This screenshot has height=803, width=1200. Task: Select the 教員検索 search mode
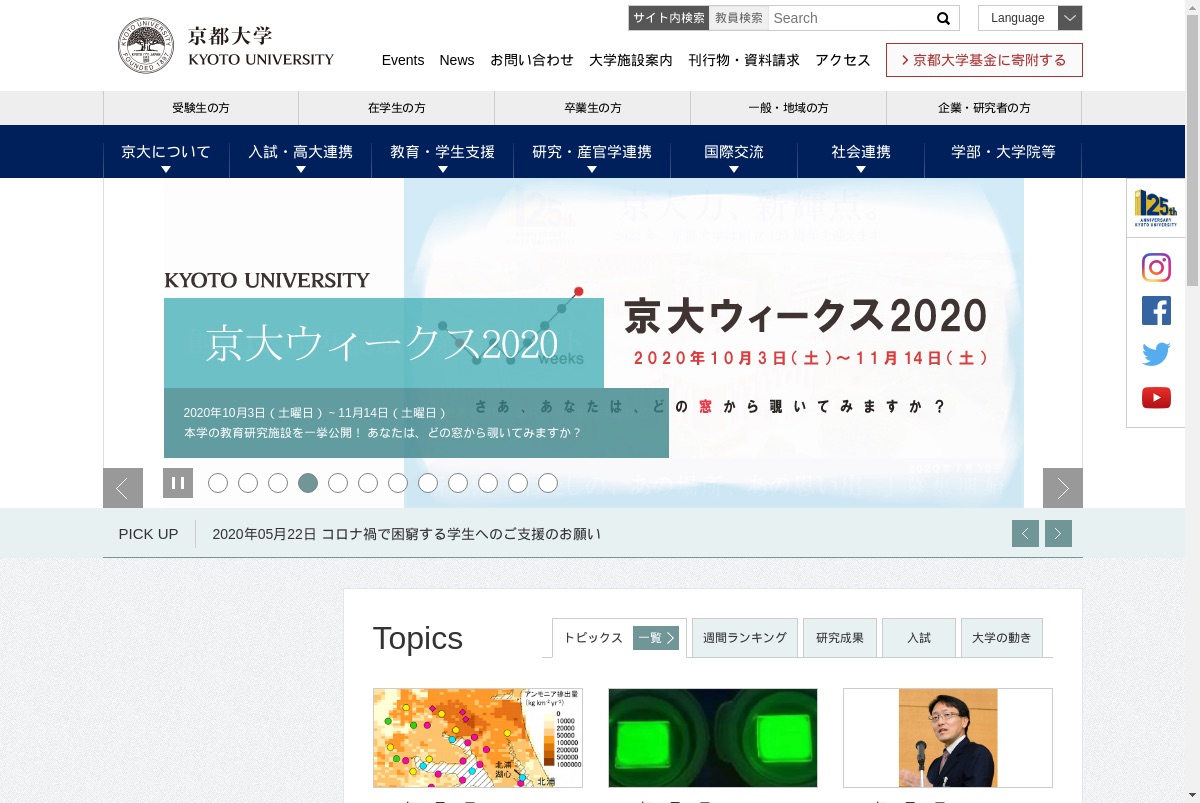739,18
